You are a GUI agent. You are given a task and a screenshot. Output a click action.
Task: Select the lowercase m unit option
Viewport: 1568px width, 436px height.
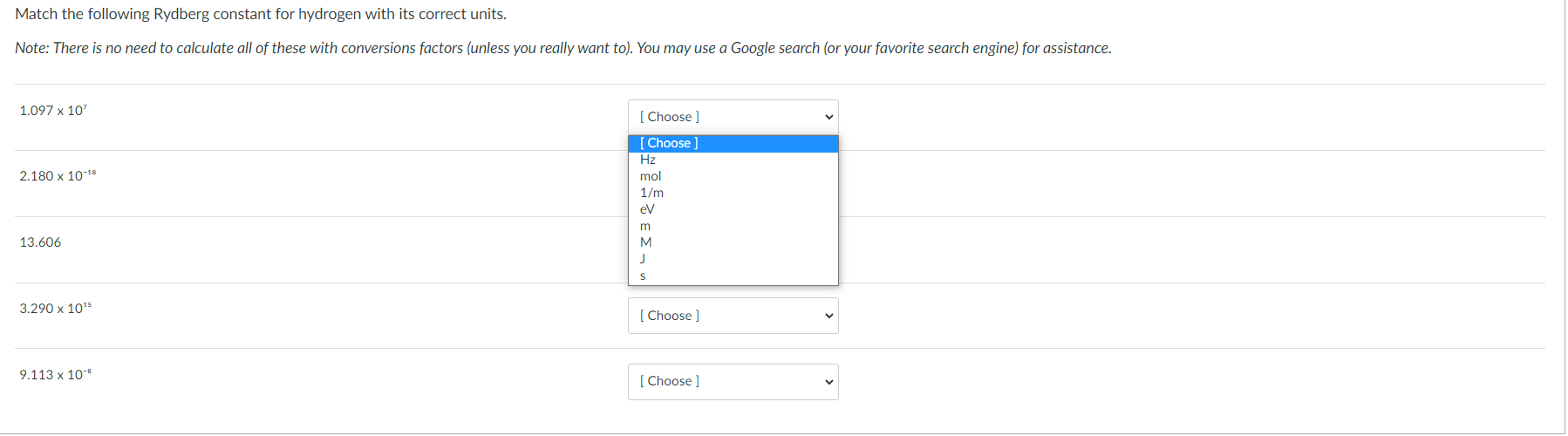click(x=645, y=226)
